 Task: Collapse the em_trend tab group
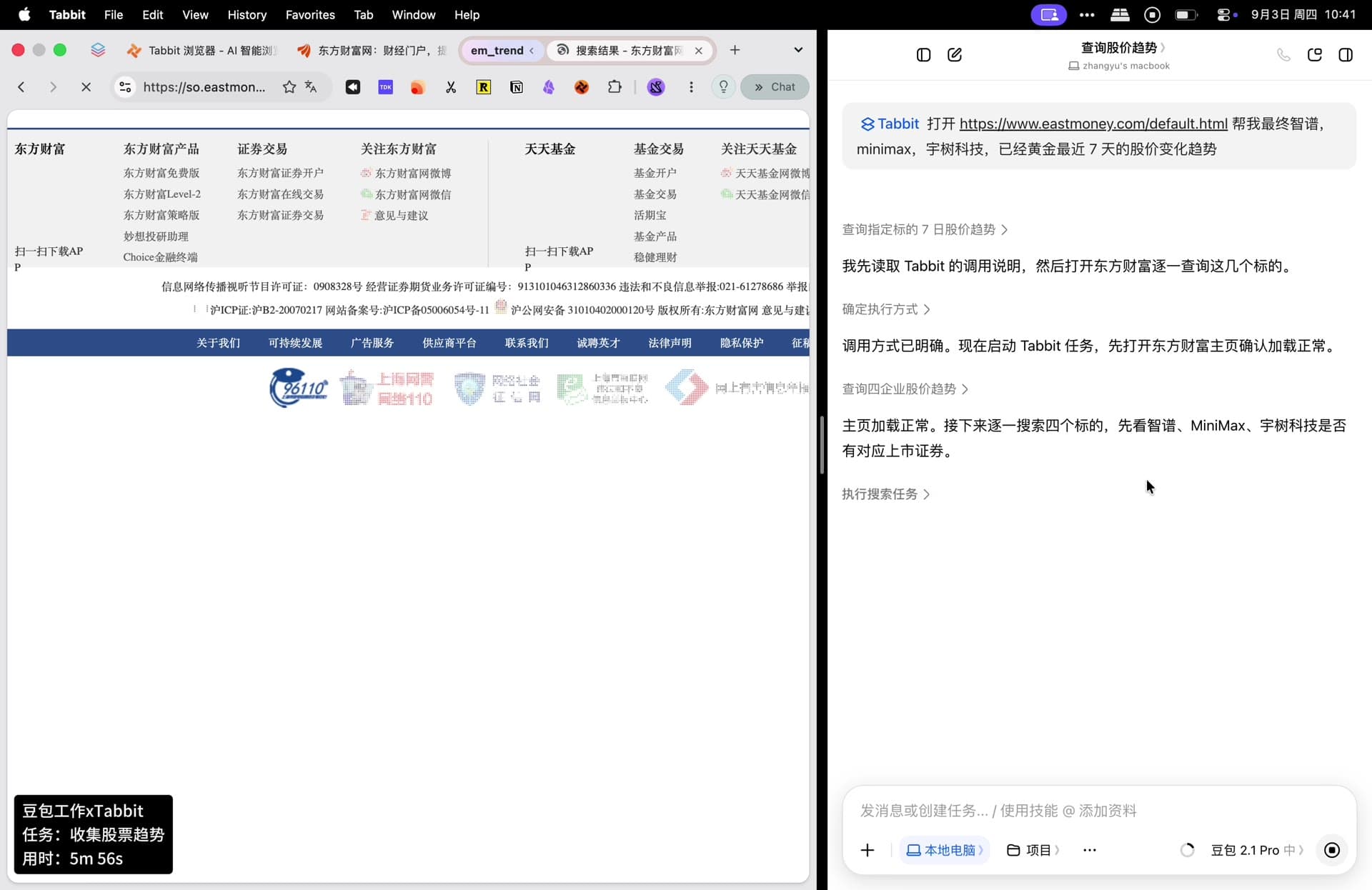502,50
